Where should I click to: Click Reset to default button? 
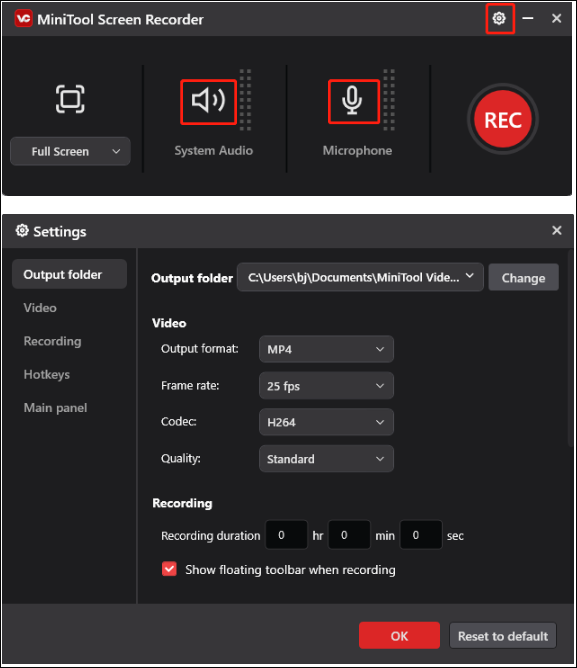[503, 636]
